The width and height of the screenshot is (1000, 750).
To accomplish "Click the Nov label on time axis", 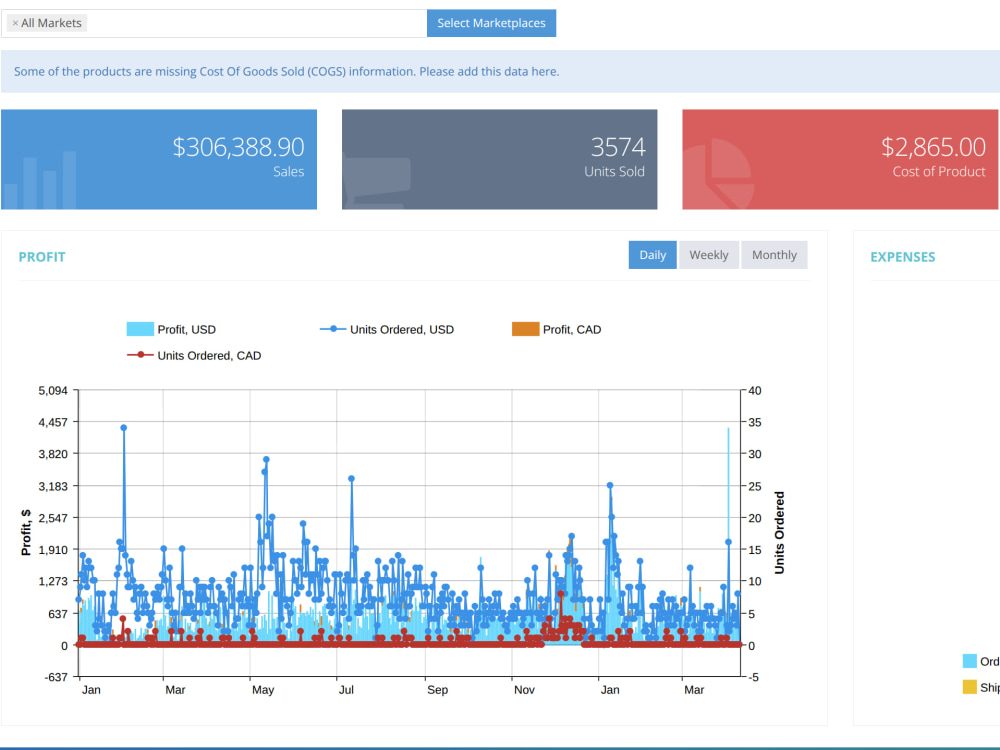I will click(524, 689).
